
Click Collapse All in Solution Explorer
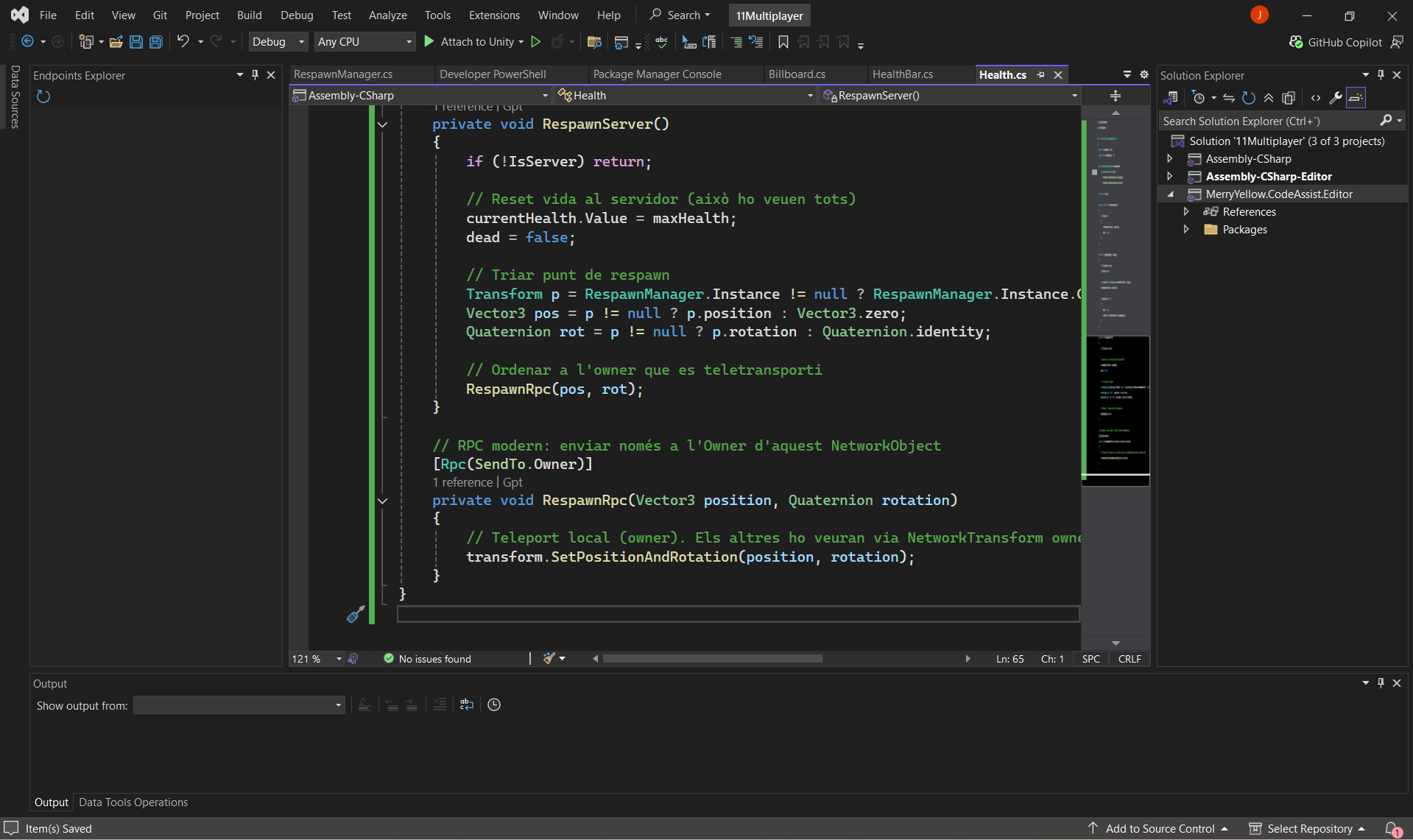pyautogui.click(x=1269, y=98)
